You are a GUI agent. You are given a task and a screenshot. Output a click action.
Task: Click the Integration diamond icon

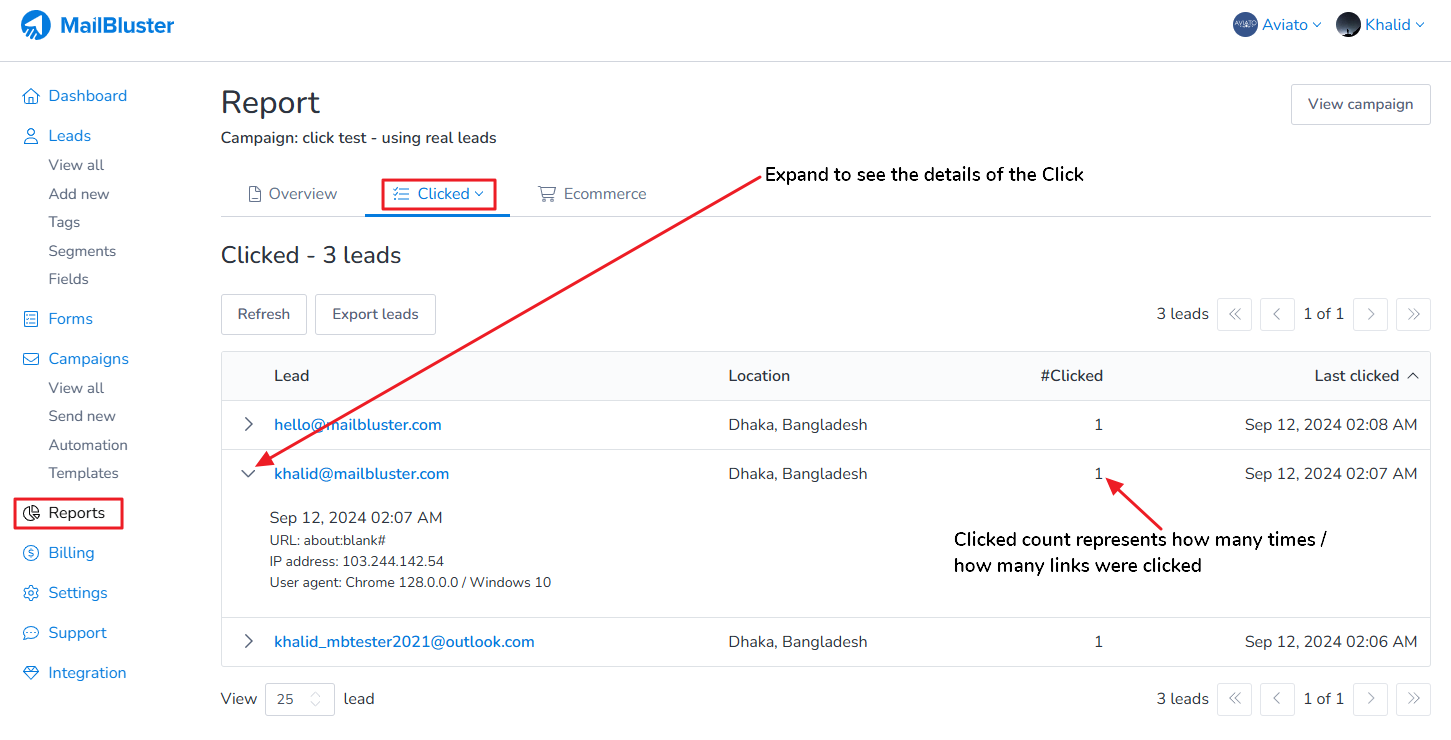[31, 673]
